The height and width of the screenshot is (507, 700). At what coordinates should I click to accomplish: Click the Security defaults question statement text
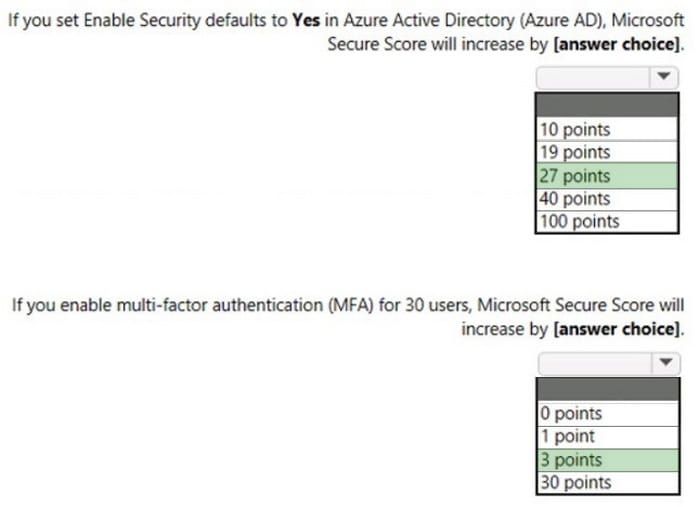point(346,32)
